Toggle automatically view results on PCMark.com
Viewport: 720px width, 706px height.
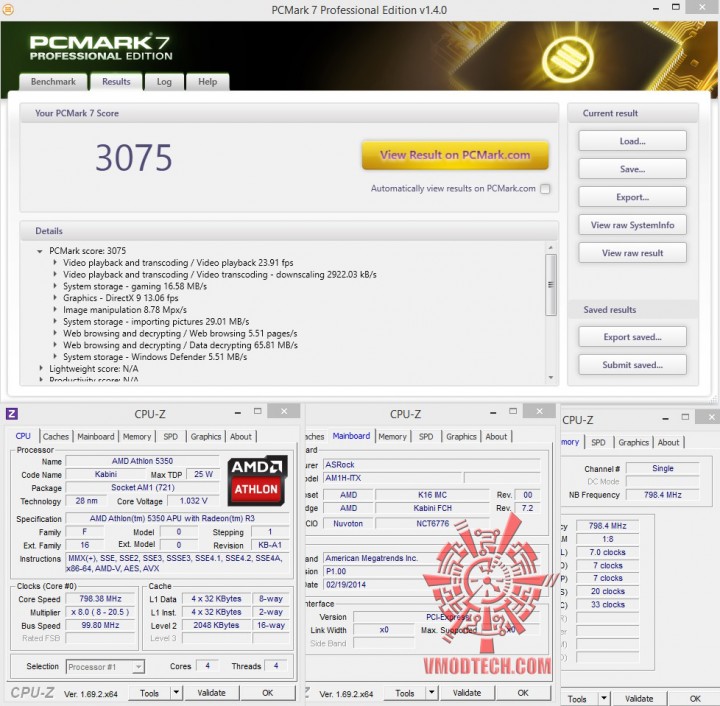point(545,189)
